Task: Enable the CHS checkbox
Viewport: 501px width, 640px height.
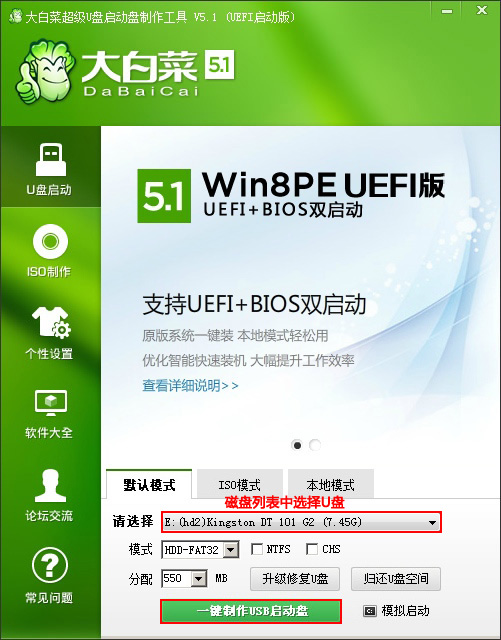Action: point(312,549)
